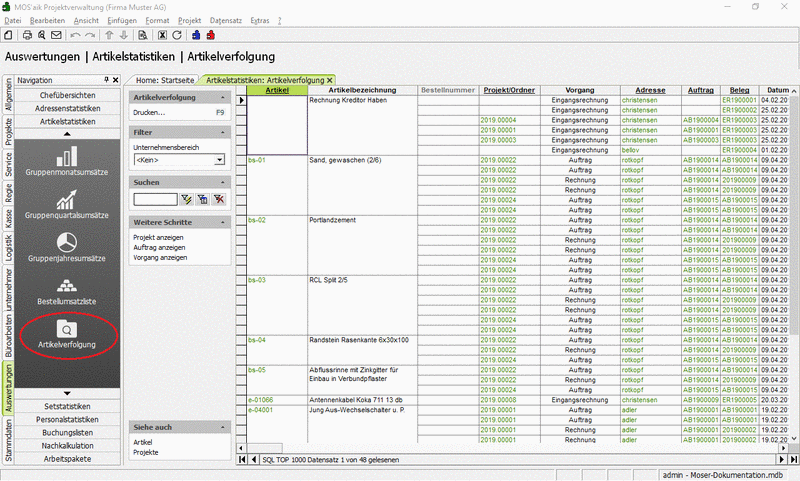Select the Projekte vertical tab
Viewport: 800px width, 481px height.
click(x=8, y=132)
